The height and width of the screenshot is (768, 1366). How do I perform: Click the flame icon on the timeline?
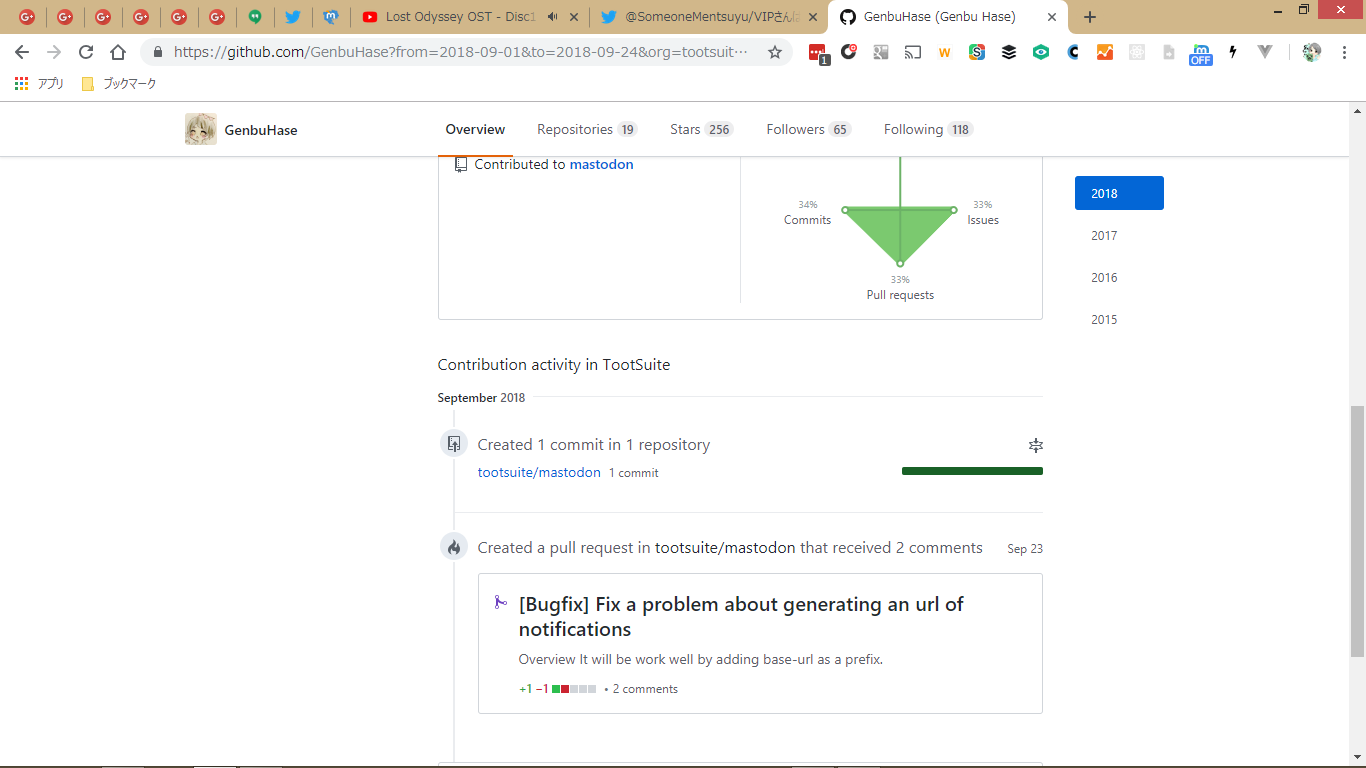click(x=454, y=547)
